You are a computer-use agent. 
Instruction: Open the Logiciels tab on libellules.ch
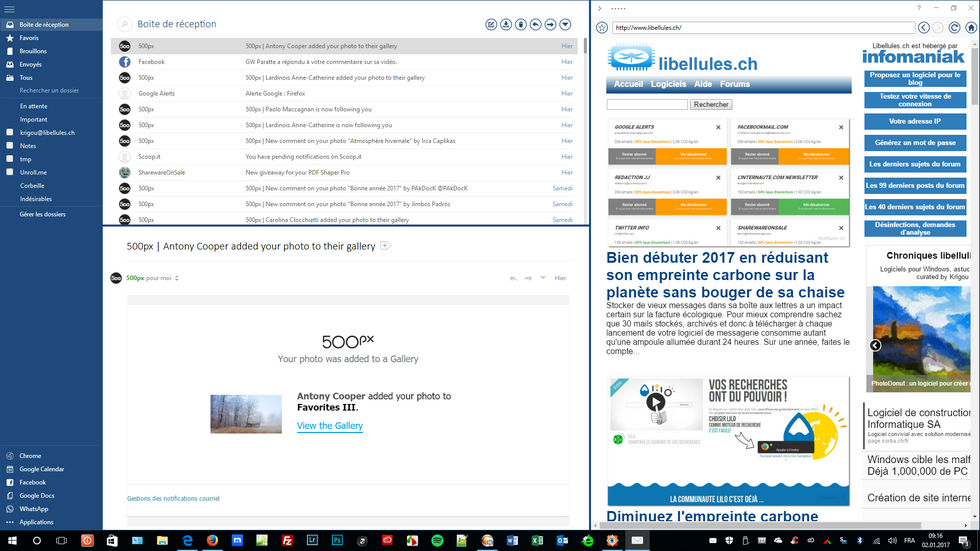[x=668, y=84]
